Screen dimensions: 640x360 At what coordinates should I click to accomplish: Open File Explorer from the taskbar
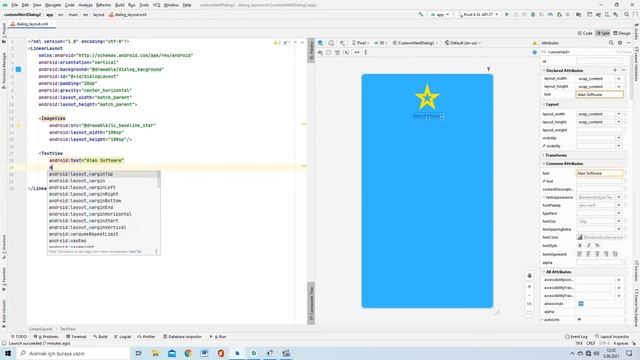point(155,353)
